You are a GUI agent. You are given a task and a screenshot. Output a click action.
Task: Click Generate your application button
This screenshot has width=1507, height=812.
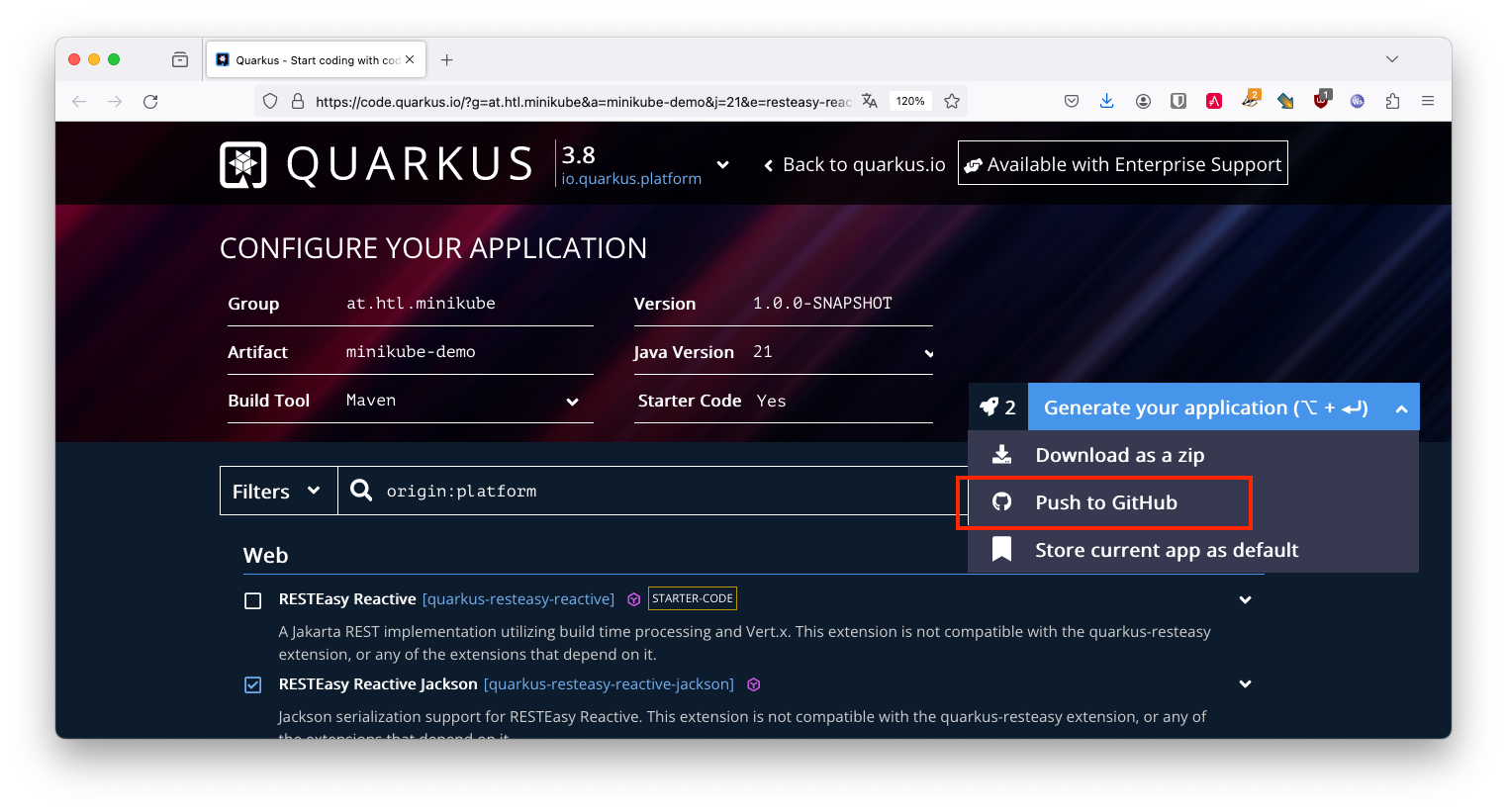1206,407
